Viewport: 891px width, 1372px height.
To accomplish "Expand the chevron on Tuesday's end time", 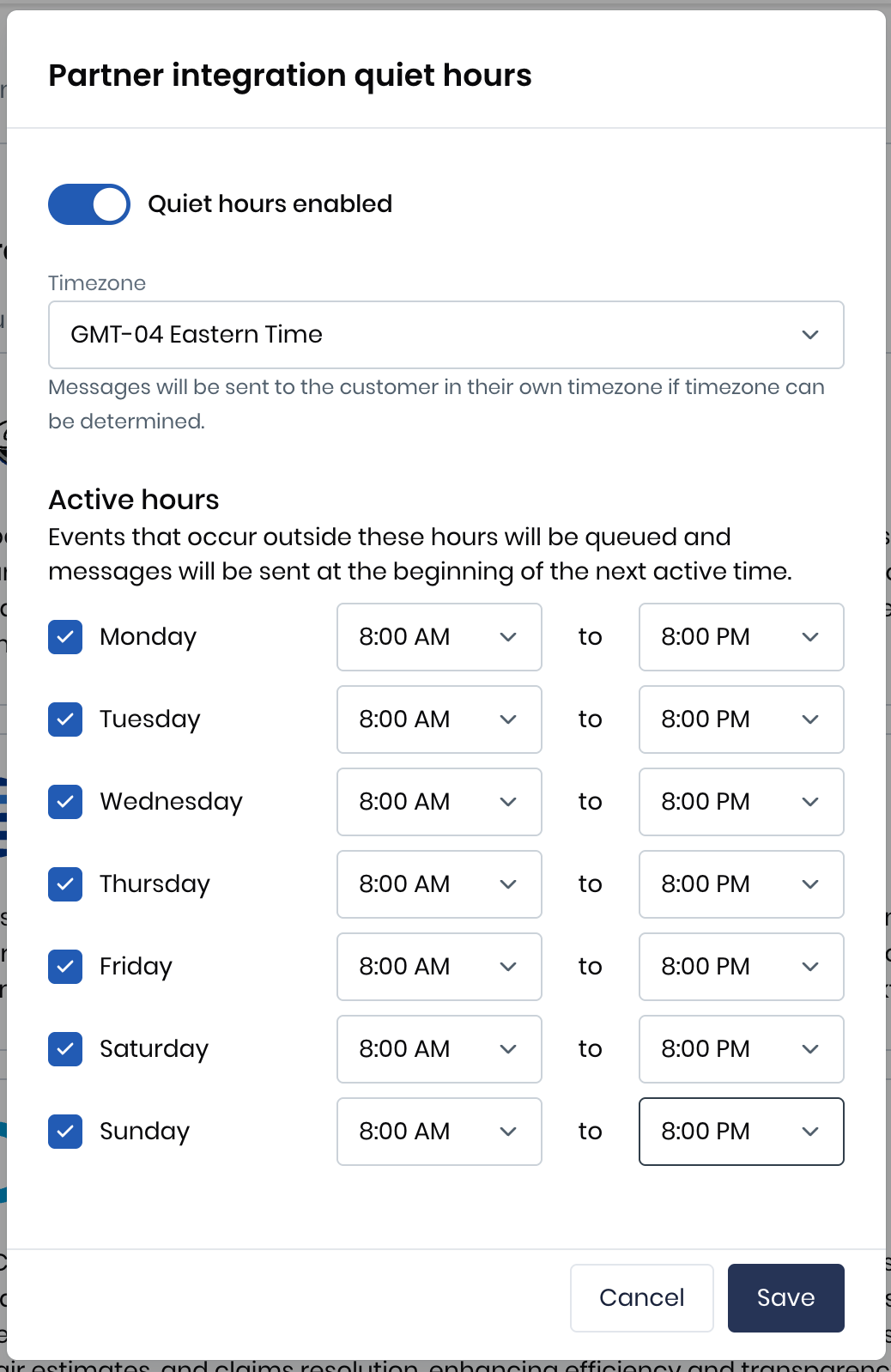I will (x=809, y=719).
